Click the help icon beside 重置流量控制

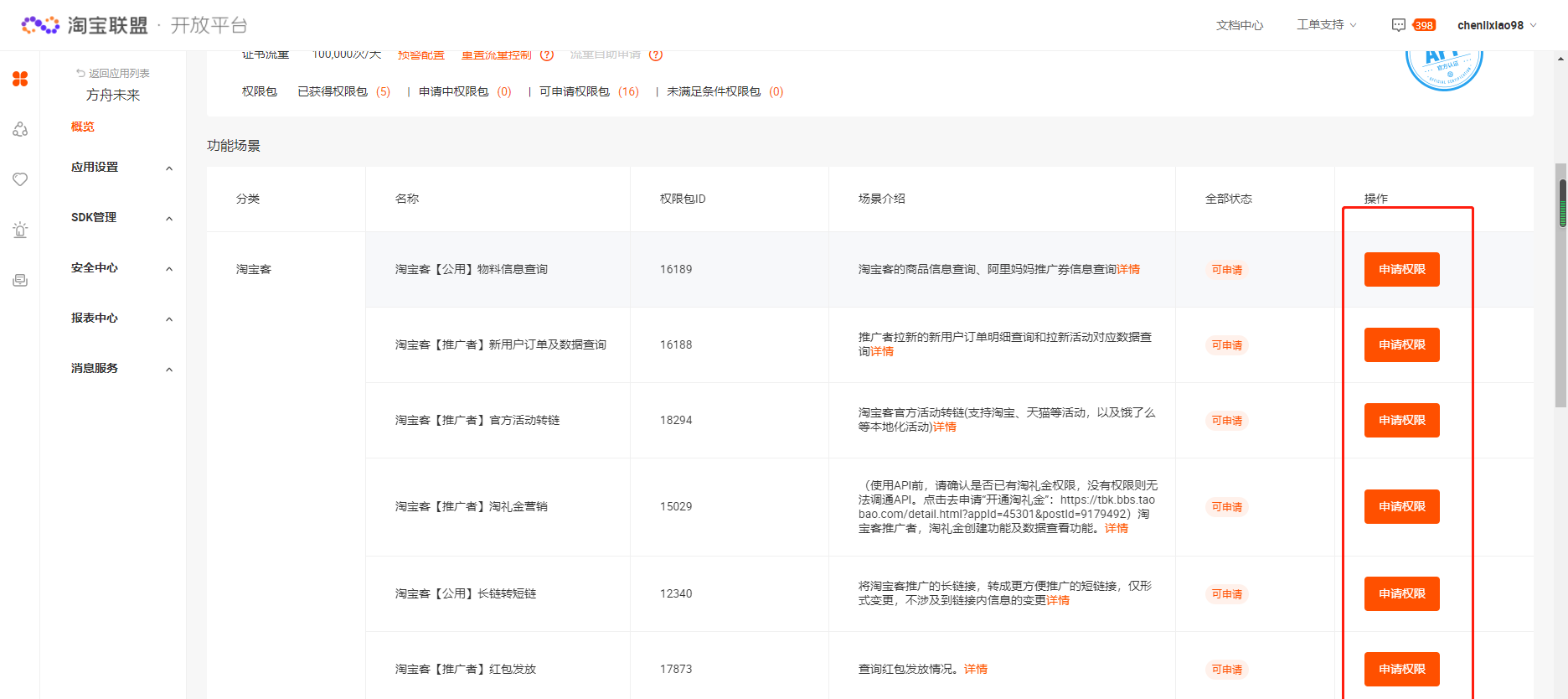coord(547,54)
